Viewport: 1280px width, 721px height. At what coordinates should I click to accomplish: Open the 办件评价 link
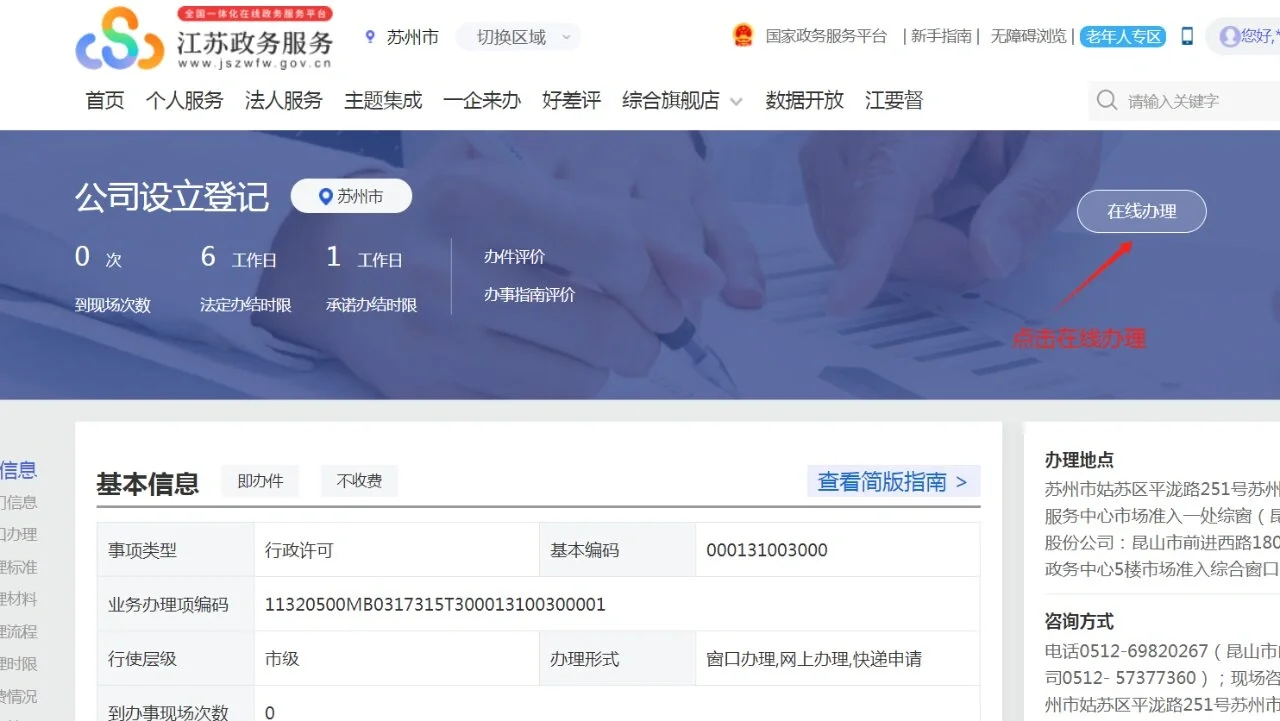coord(514,257)
